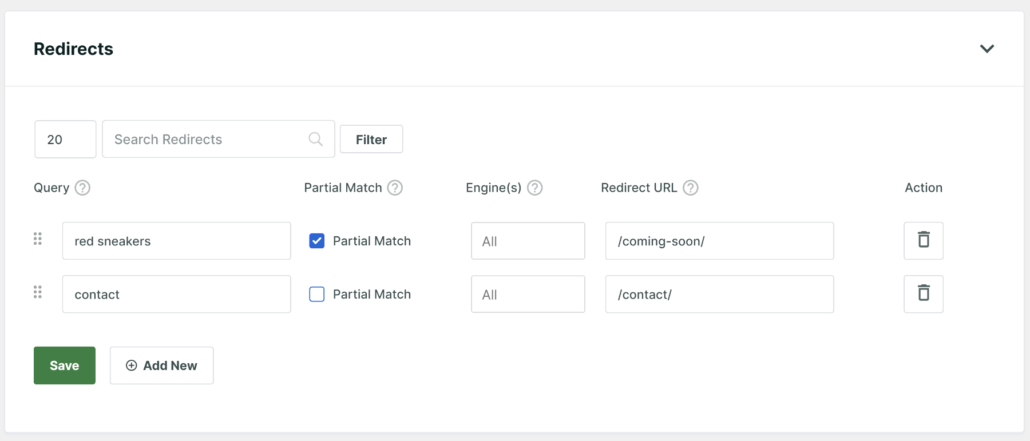
Task: Grab the drag handle for red sneakers row
Action: pyautogui.click(x=37, y=239)
